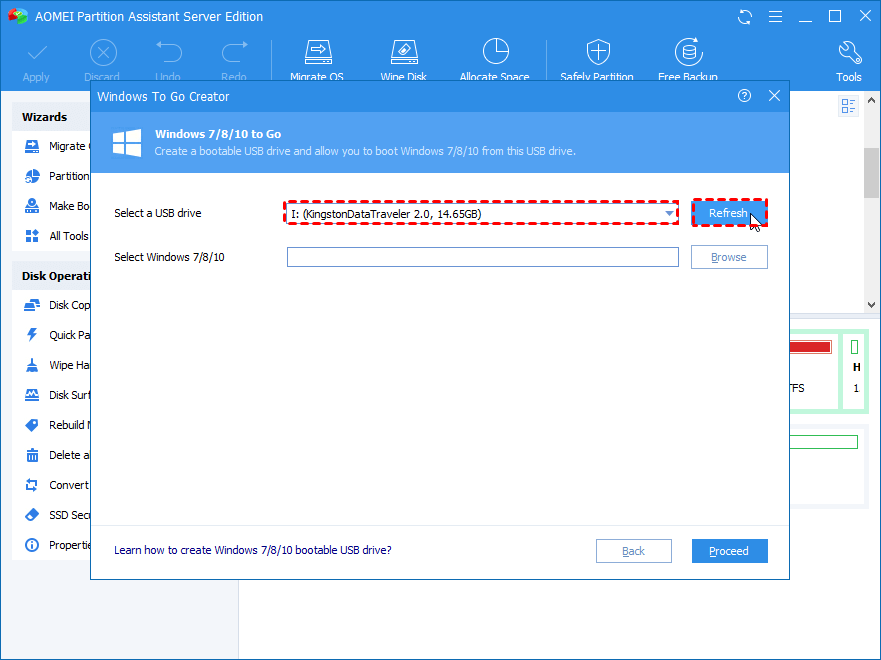
Task: Click the Wipe Hard Drive sidebar icon
Action: click(32, 365)
